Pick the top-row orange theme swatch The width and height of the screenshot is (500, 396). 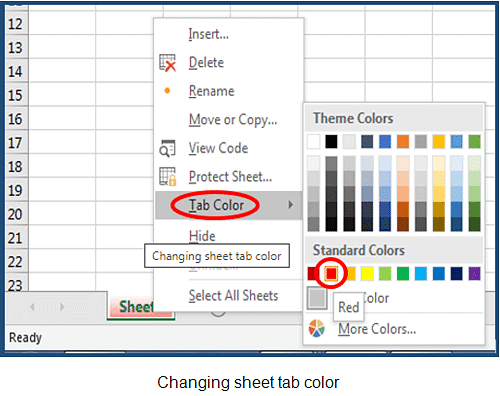(403, 142)
